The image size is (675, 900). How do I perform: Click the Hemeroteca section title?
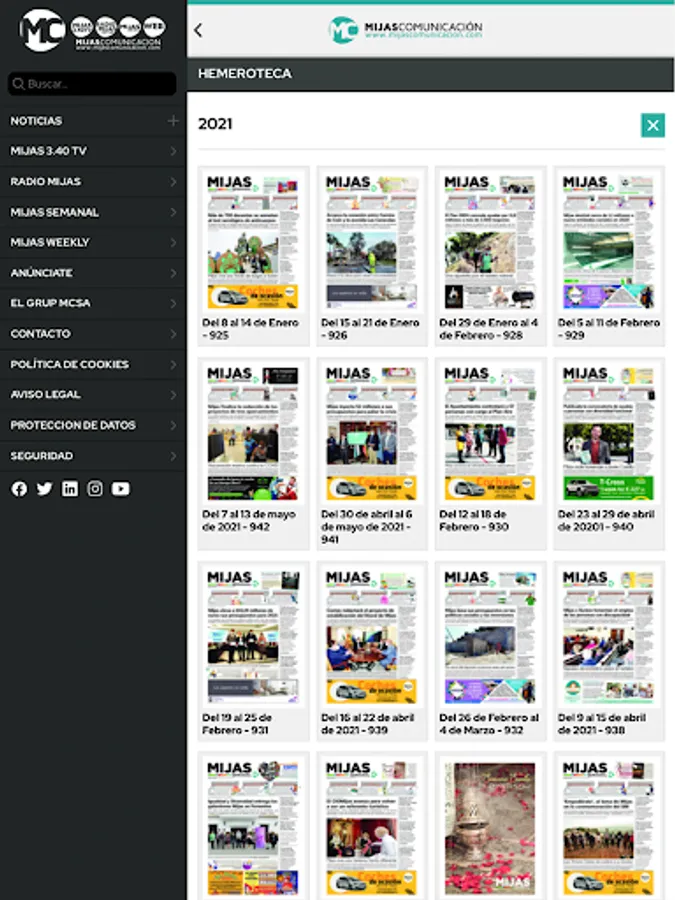[x=245, y=73]
